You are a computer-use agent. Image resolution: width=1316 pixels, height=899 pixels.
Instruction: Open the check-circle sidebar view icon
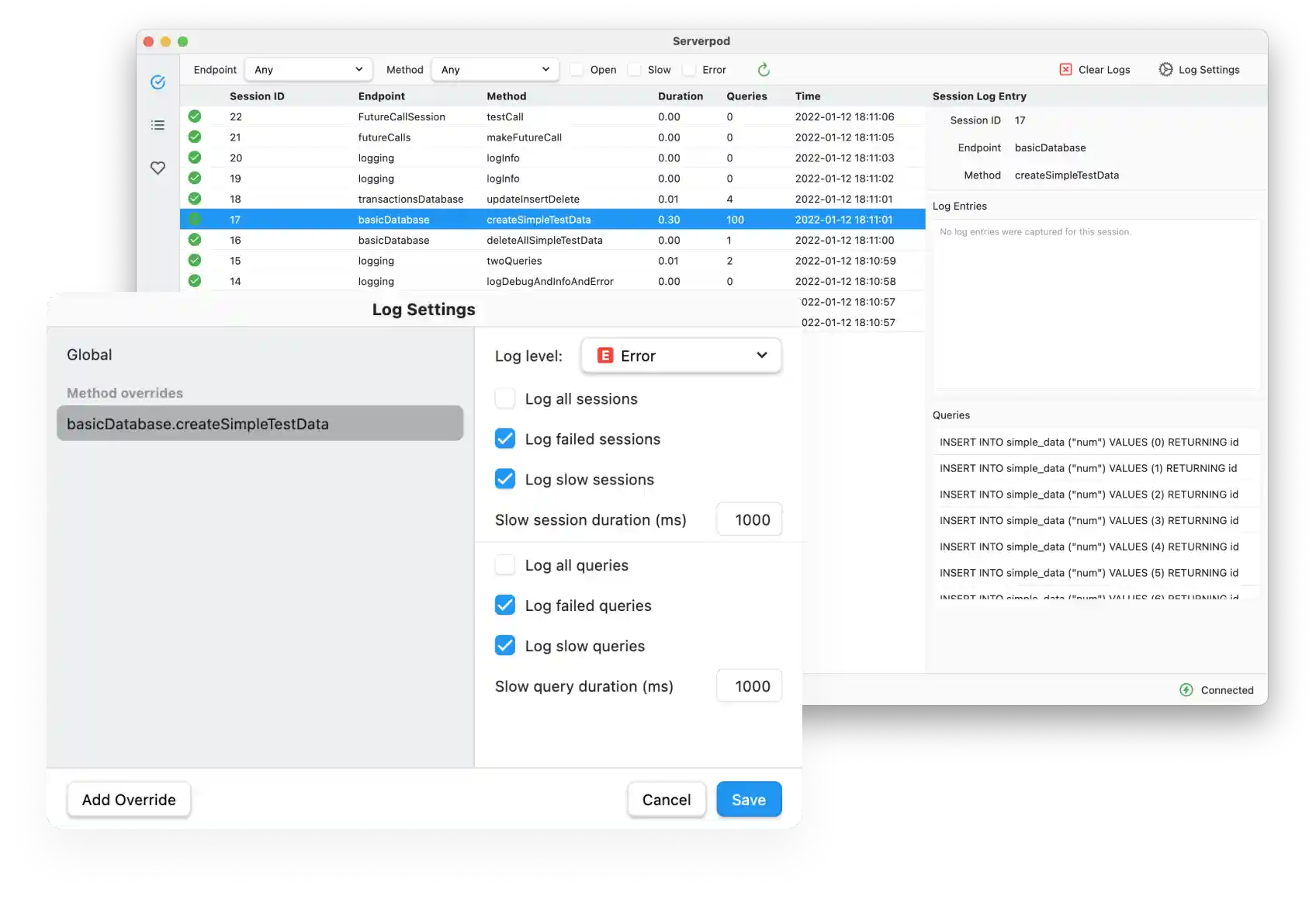pos(158,82)
